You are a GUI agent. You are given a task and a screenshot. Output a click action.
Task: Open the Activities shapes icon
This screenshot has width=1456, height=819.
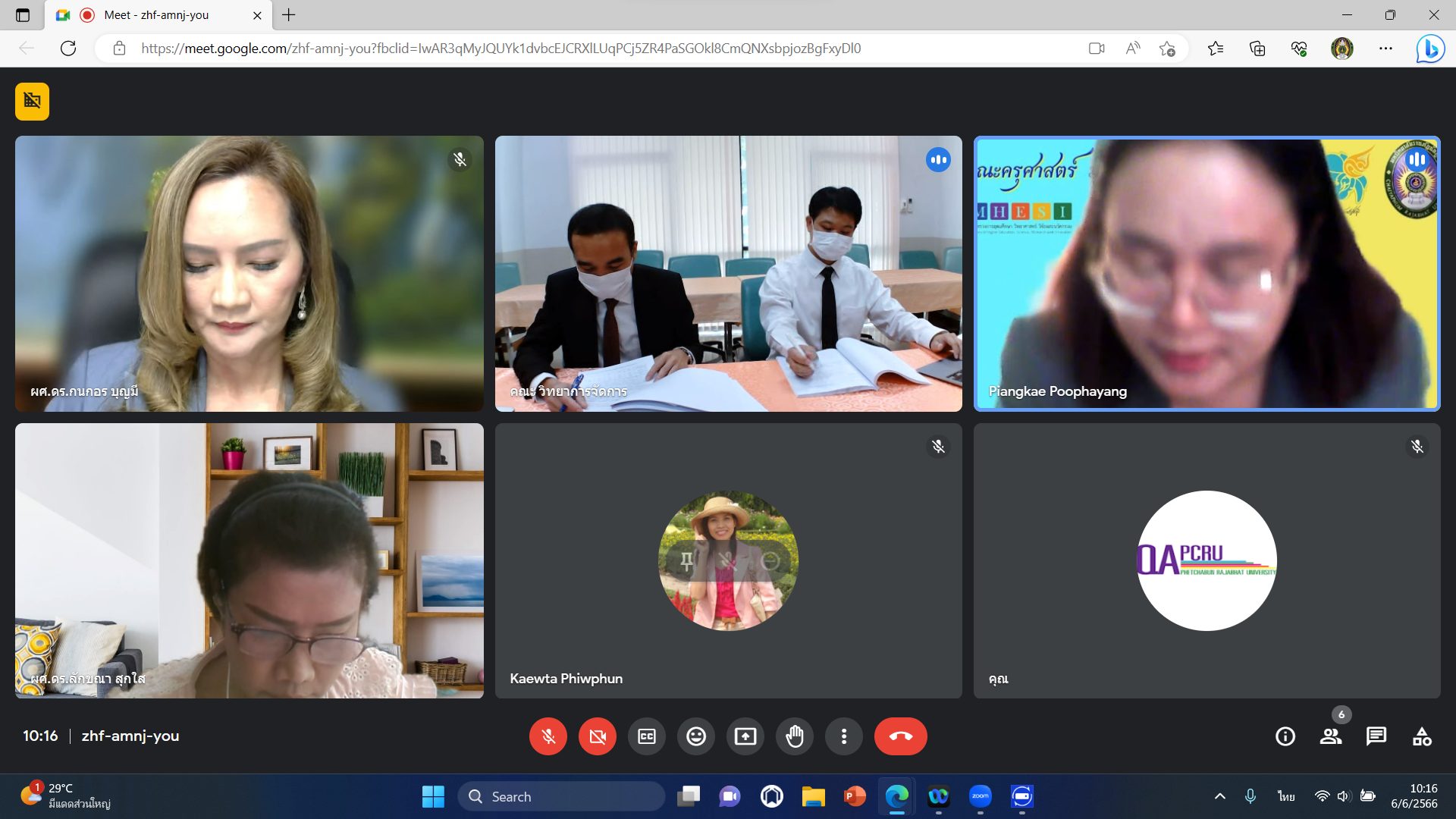pyautogui.click(x=1422, y=736)
